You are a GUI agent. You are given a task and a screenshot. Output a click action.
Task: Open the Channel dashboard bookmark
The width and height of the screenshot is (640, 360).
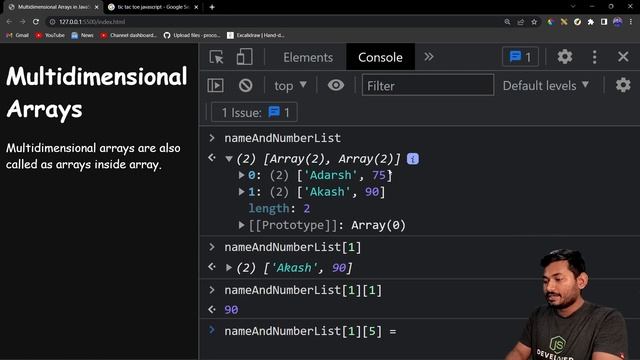[128, 36]
